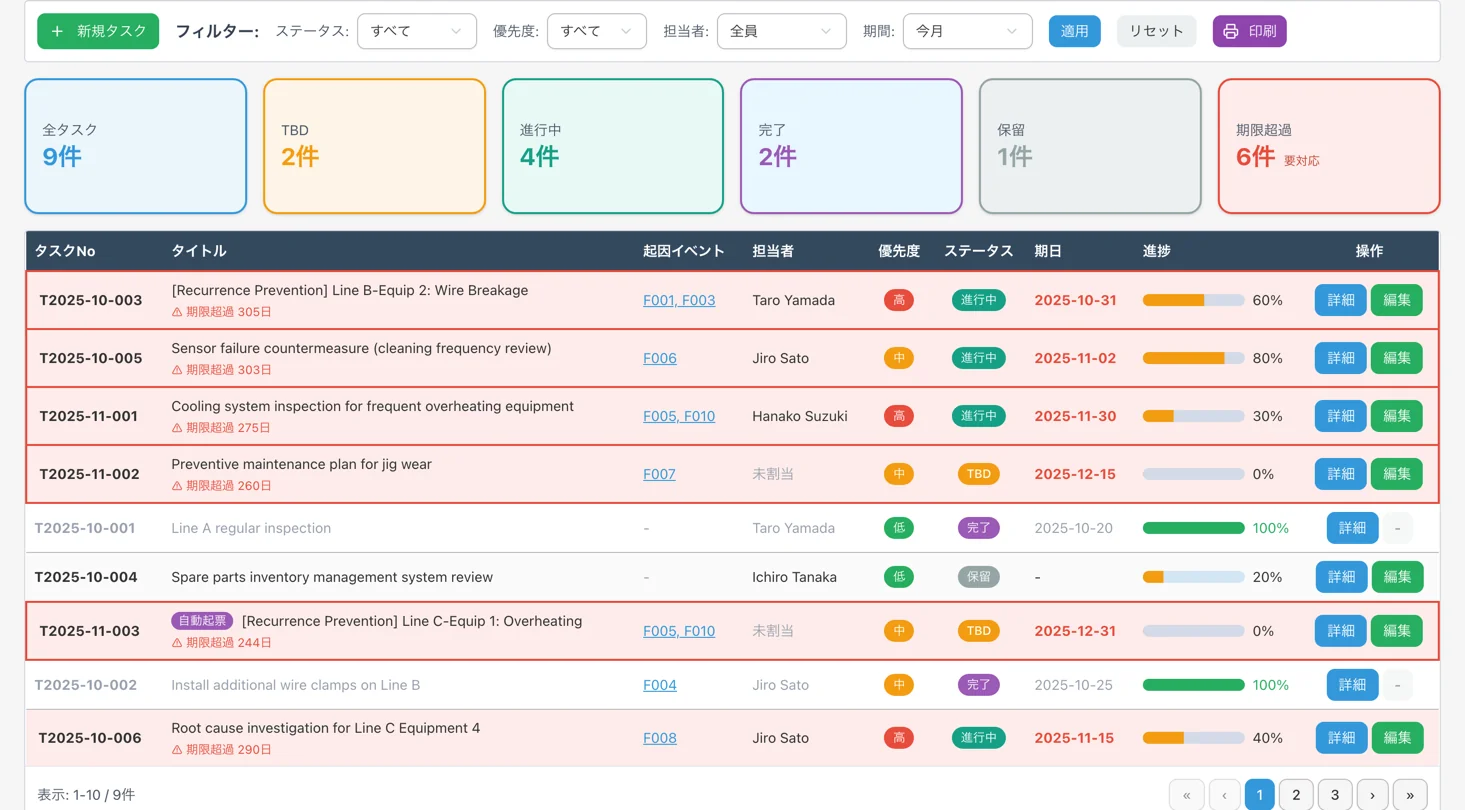Open F005, F010 link in T2025-11-003 row
Image resolution: width=1465 pixels, height=810 pixels.
click(679, 631)
